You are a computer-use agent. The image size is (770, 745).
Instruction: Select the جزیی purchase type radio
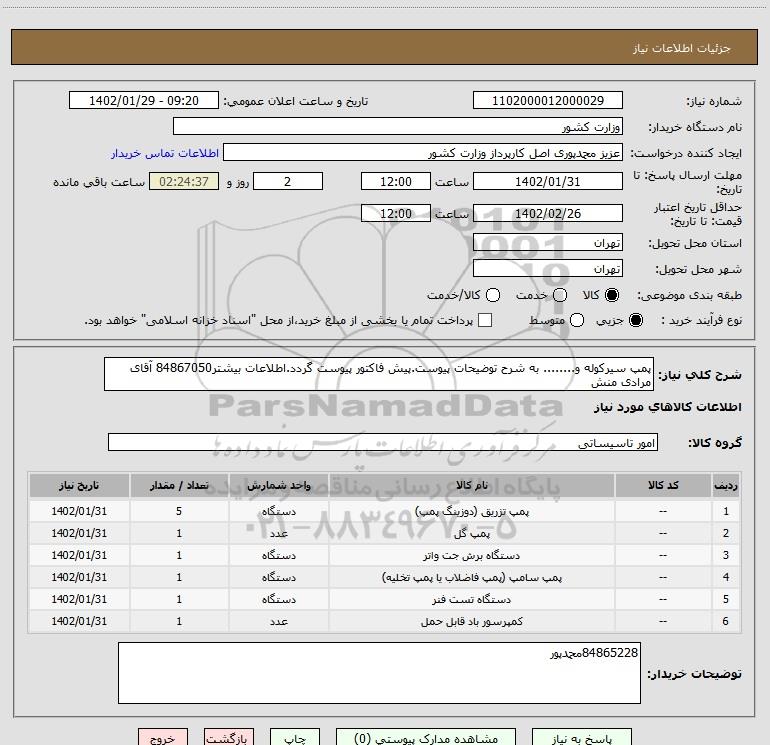pos(635,320)
